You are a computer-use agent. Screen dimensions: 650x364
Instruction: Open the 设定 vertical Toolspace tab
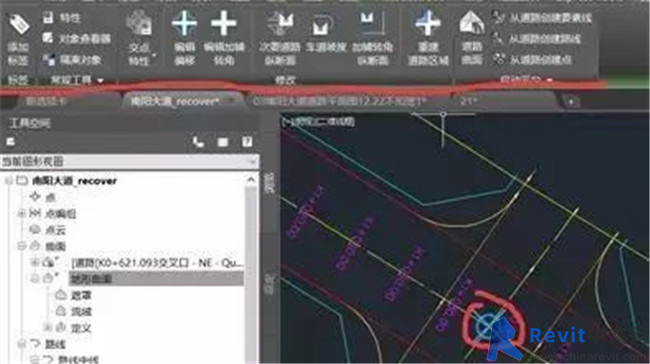(269, 285)
